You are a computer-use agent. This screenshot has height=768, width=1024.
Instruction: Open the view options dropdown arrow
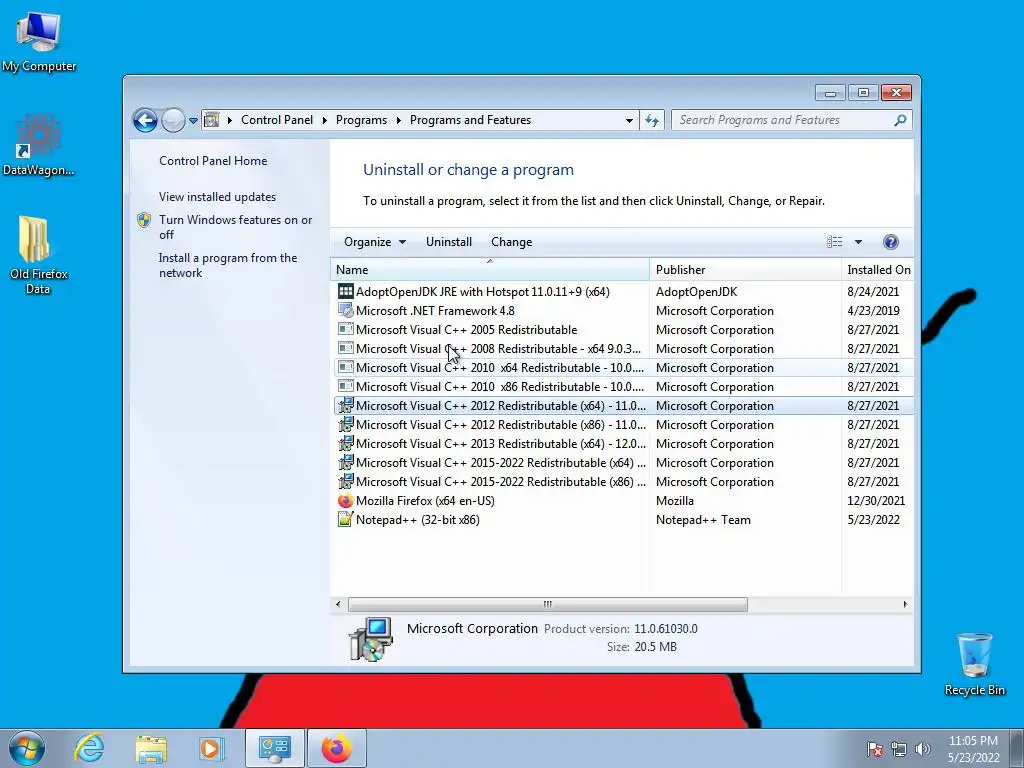tap(858, 242)
